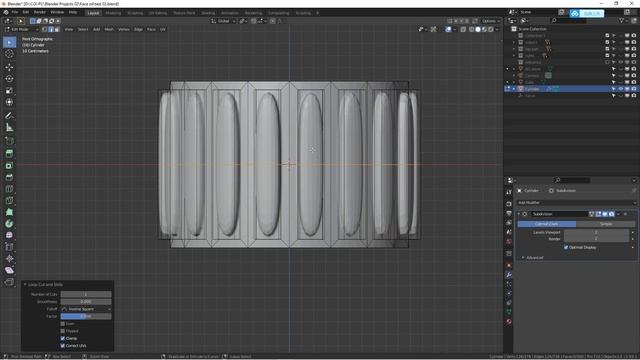Viewport: 640px width, 360px height.
Task: Collapse the Loop Cut and Slide panel
Action: pos(25,284)
